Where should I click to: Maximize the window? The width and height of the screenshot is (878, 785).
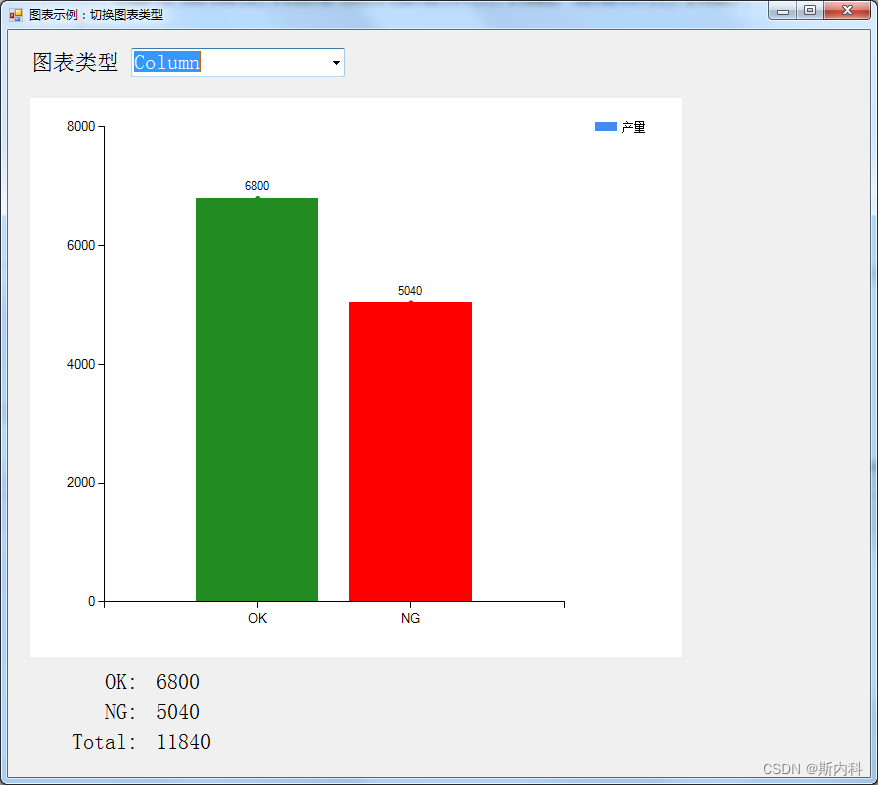[x=810, y=11]
